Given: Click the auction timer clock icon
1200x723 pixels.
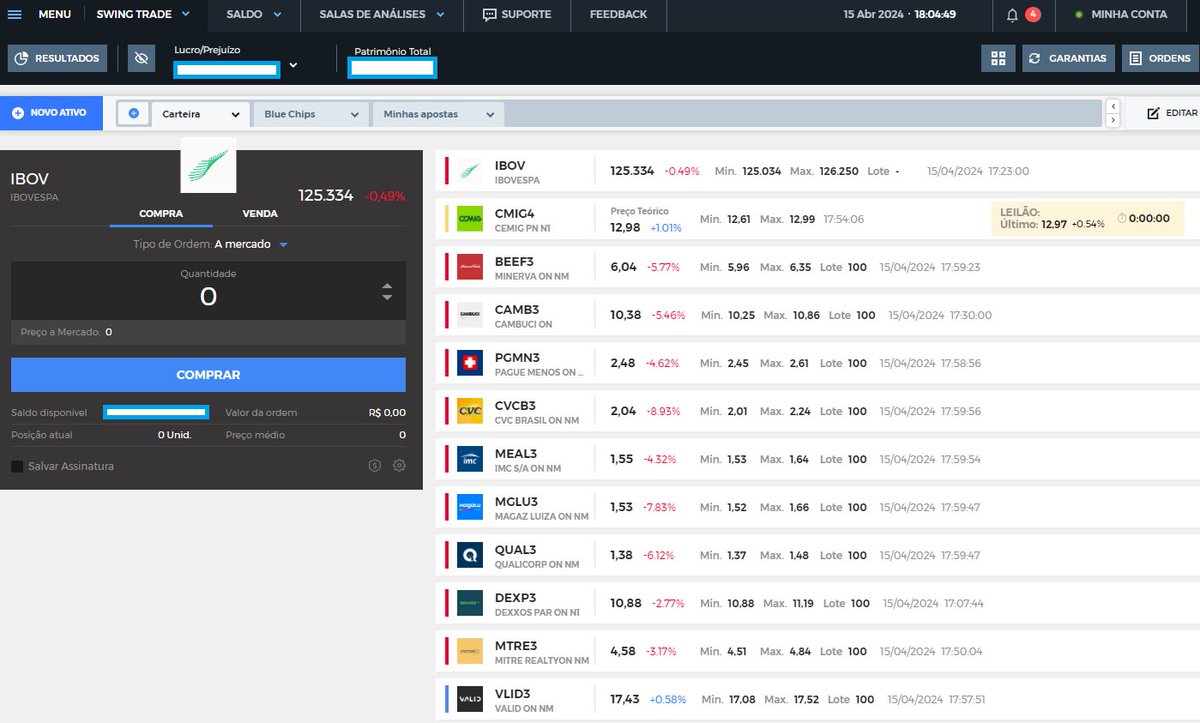Looking at the screenshot, I should [x=1121, y=218].
